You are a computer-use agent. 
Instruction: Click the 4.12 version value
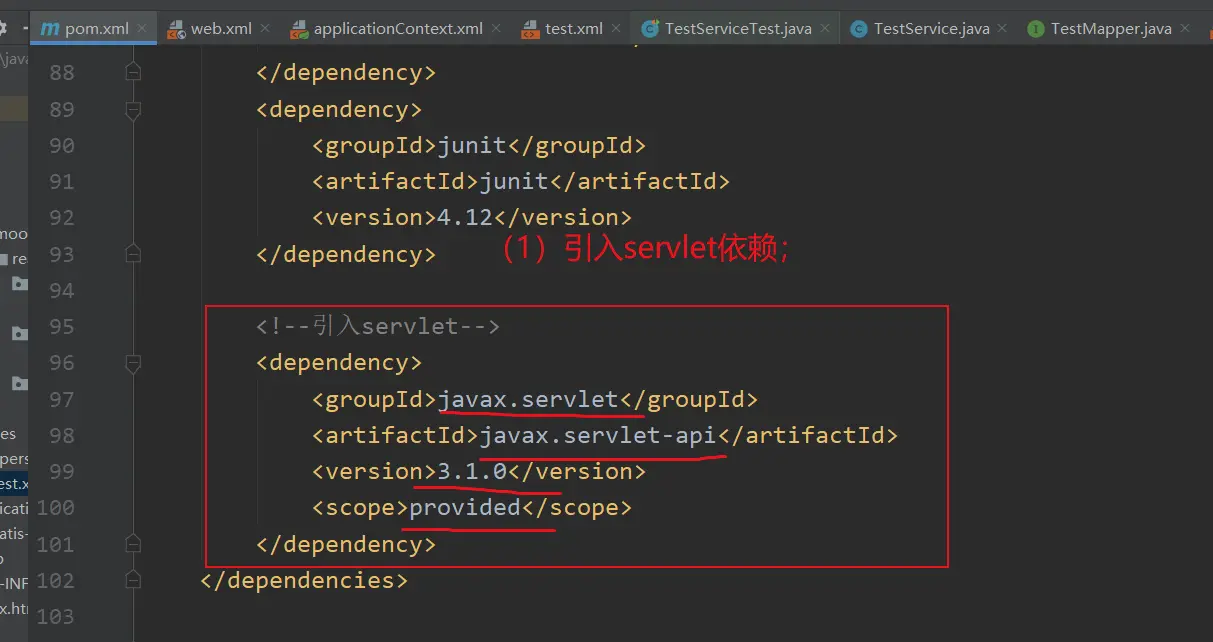[465, 217]
